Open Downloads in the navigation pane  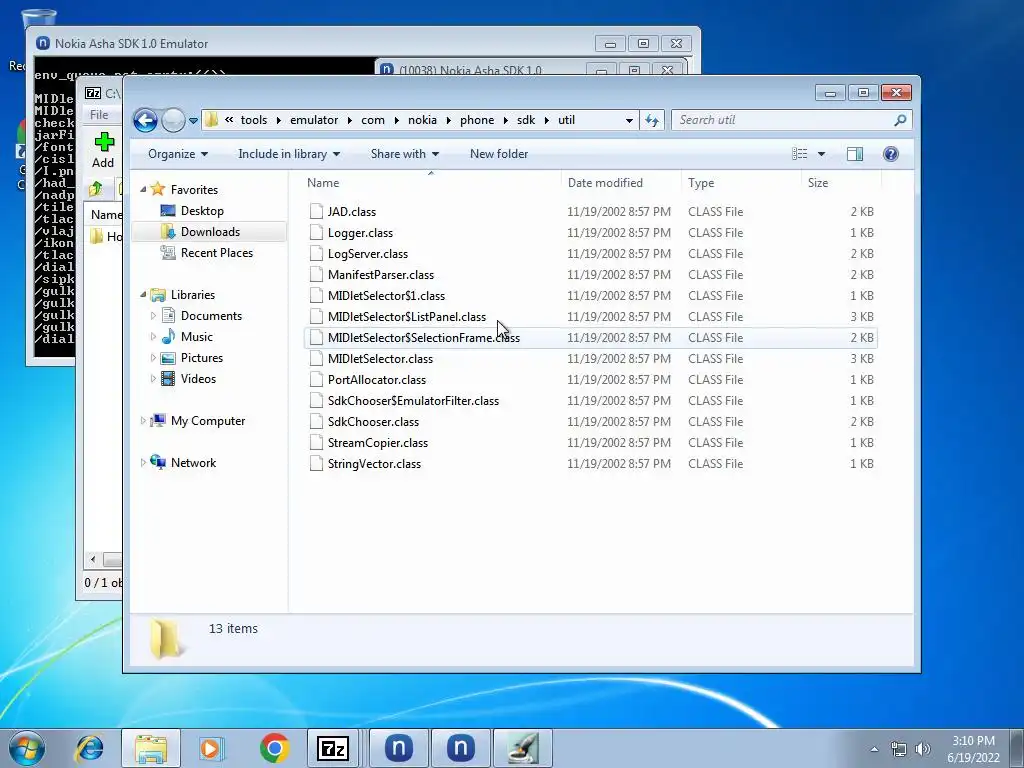coord(210,232)
